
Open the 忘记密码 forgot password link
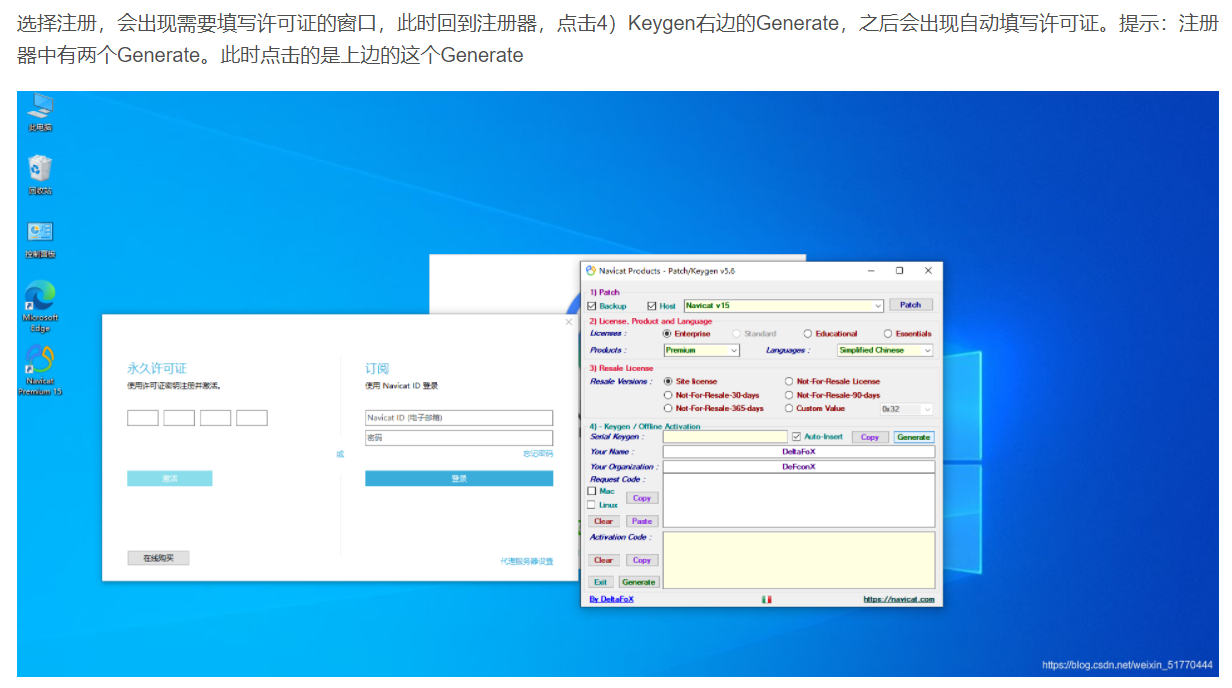coord(538,454)
